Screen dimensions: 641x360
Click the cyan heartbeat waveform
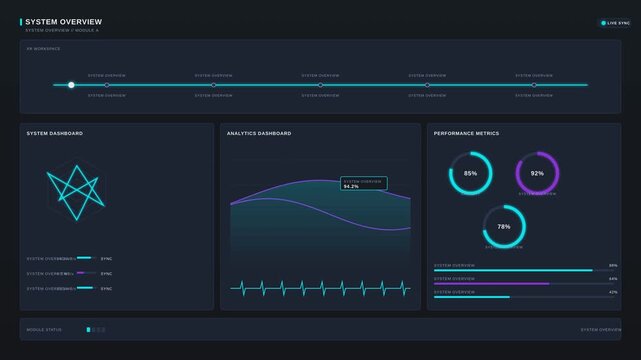point(320,288)
